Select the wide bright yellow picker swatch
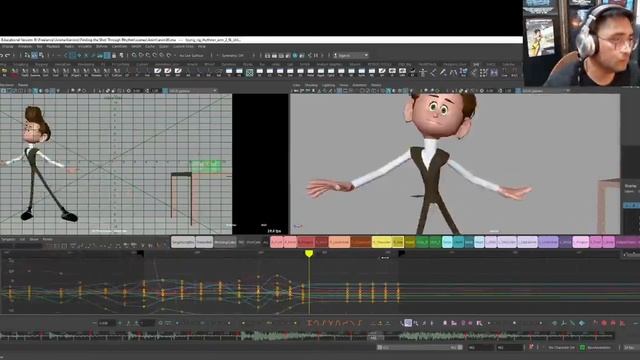 click(x=382, y=242)
